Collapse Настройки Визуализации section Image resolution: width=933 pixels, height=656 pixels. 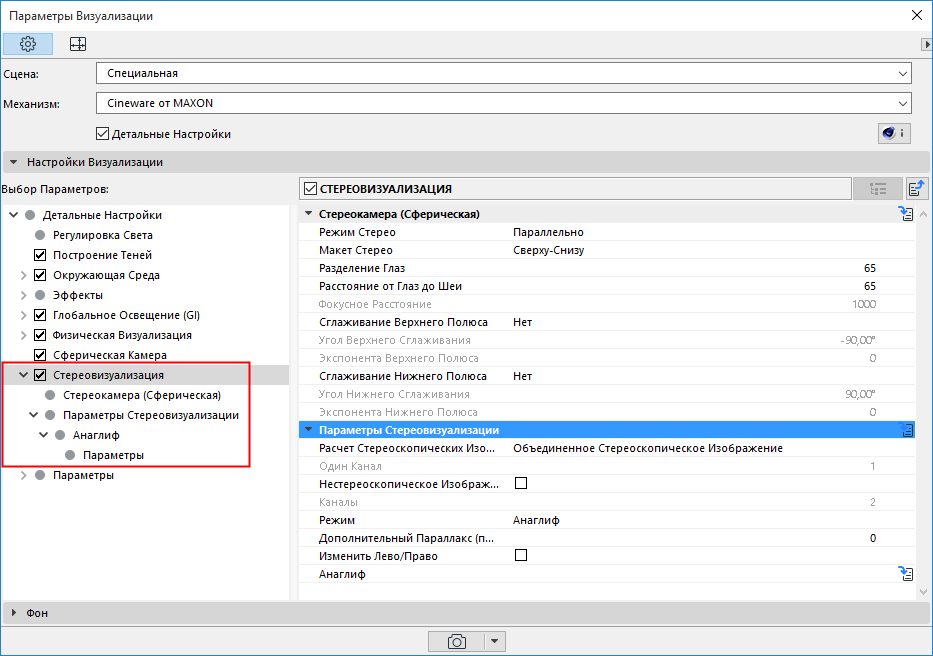point(14,162)
